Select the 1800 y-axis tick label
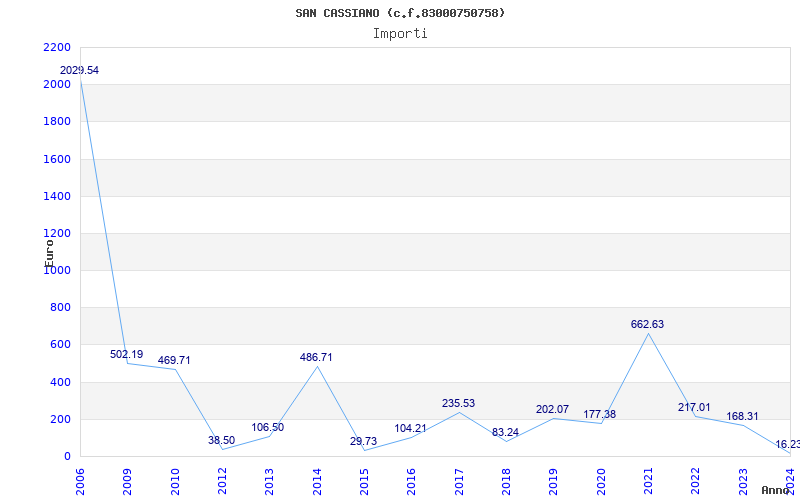800x500 pixels. [57, 122]
